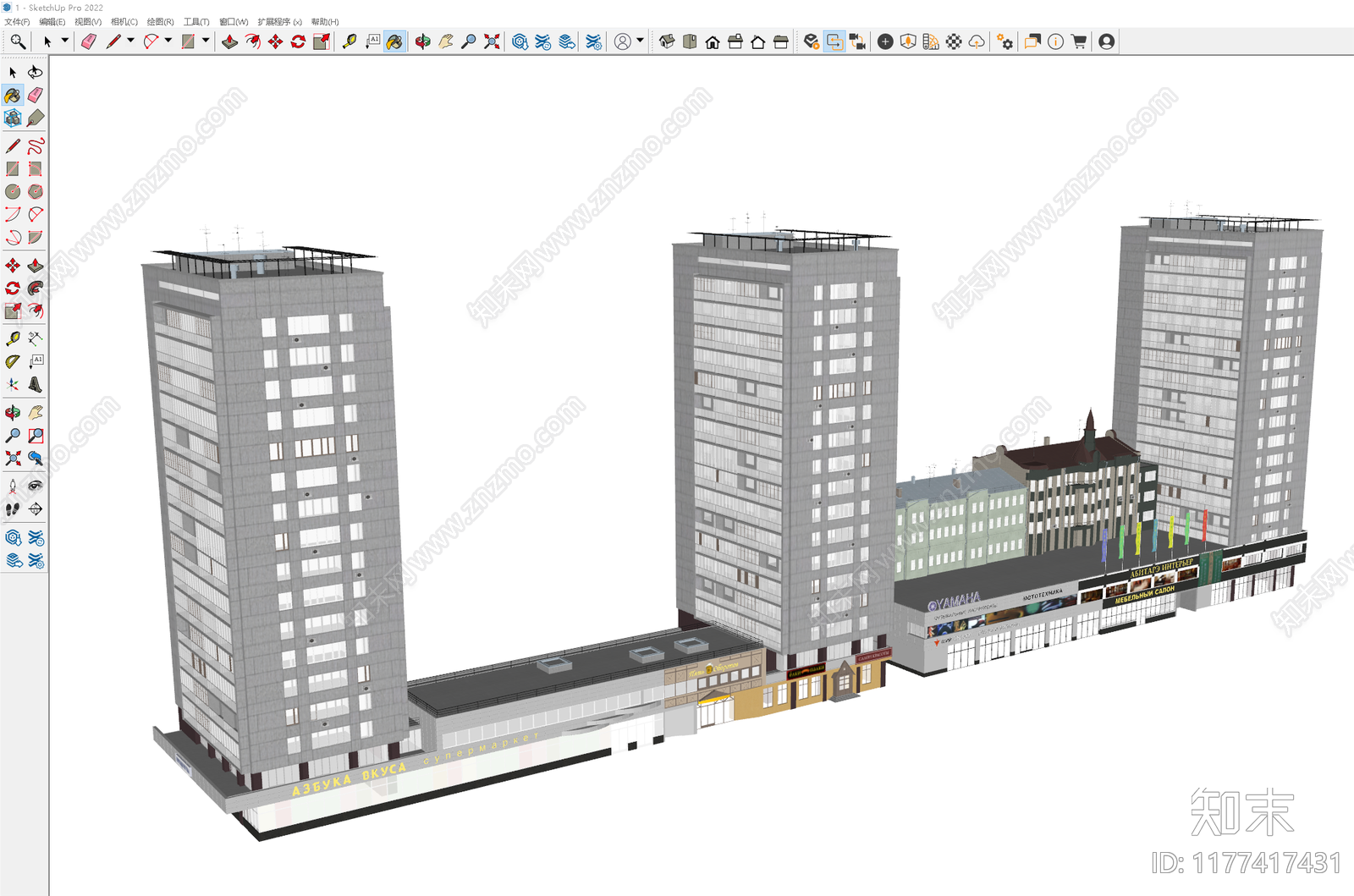Select the Axes tool
The height and width of the screenshot is (896, 1354).
[13, 385]
